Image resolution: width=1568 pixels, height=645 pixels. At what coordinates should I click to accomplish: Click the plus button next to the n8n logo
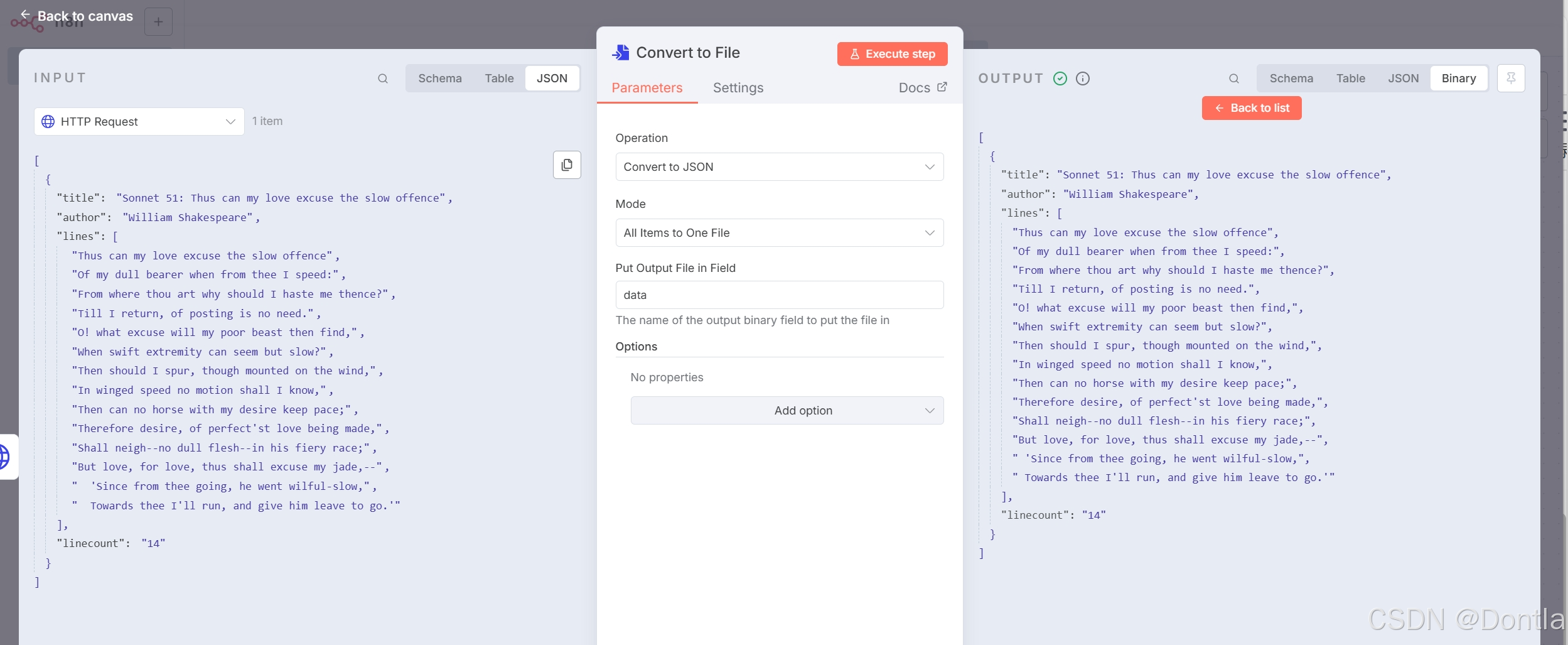coord(158,22)
